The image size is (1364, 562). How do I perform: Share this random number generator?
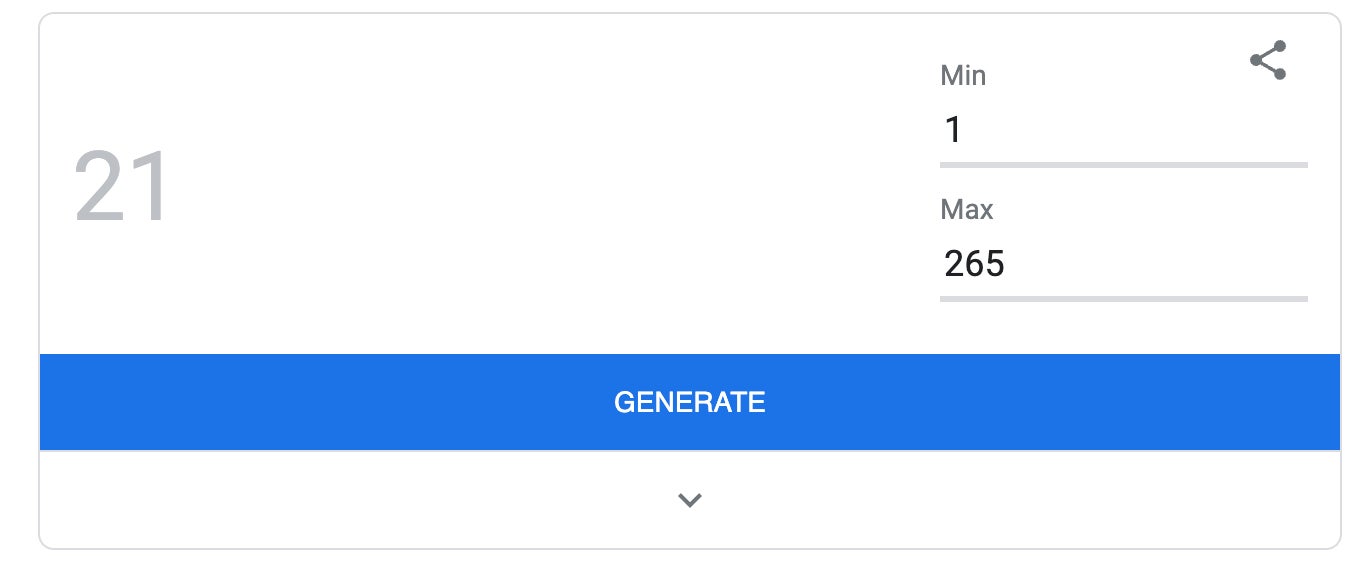tap(1268, 61)
